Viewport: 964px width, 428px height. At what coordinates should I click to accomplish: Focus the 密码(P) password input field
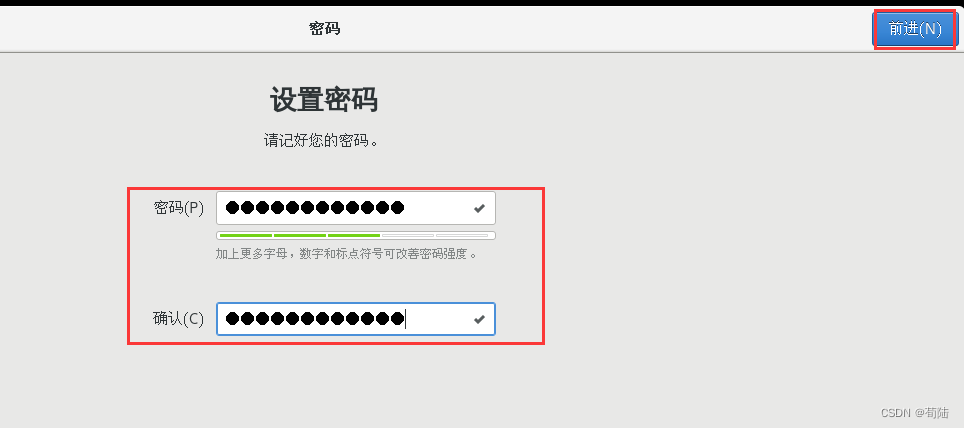tap(356, 208)
